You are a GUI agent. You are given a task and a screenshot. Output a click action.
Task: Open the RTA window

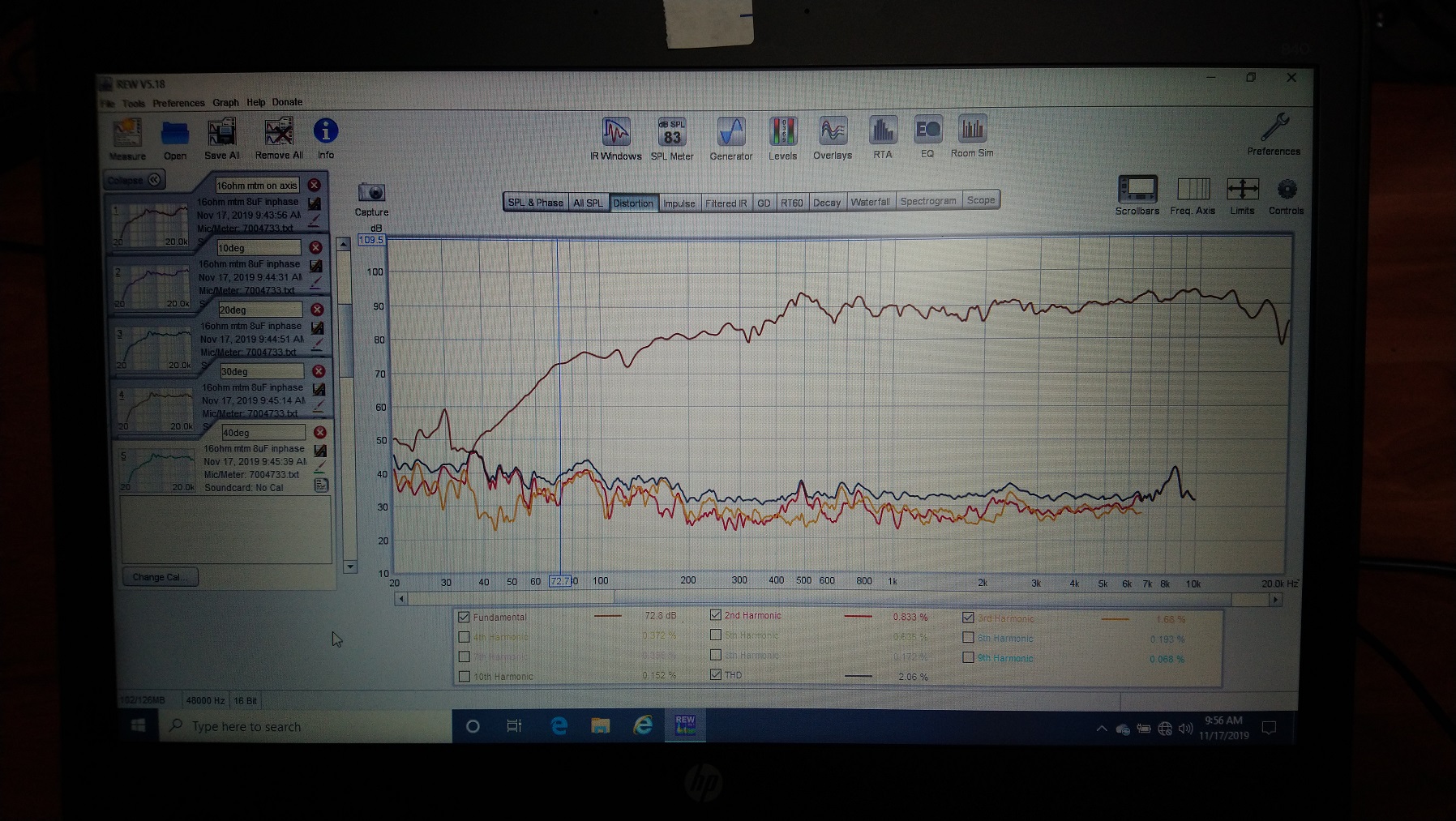(x=883, y=130)
